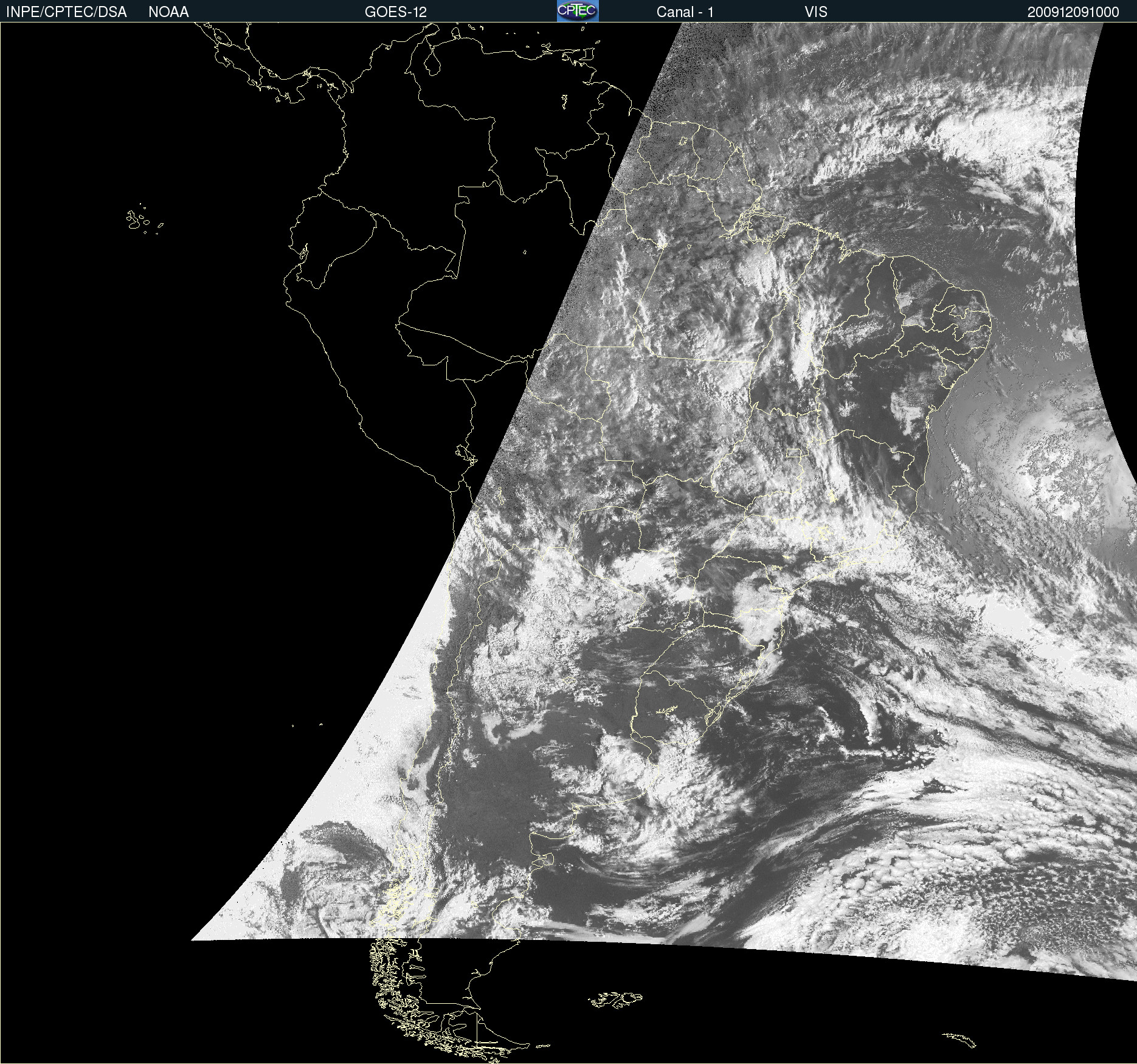The height and width of the screenshot is (1064, 1137).
Task: Click the GOES-12 satellite label
Action: pos(396,12)
